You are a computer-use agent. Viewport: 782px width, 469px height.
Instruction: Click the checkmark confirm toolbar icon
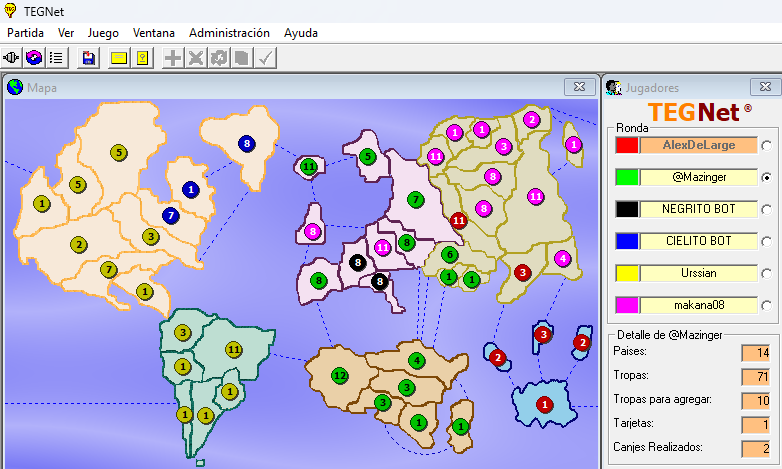pos(265,58)
